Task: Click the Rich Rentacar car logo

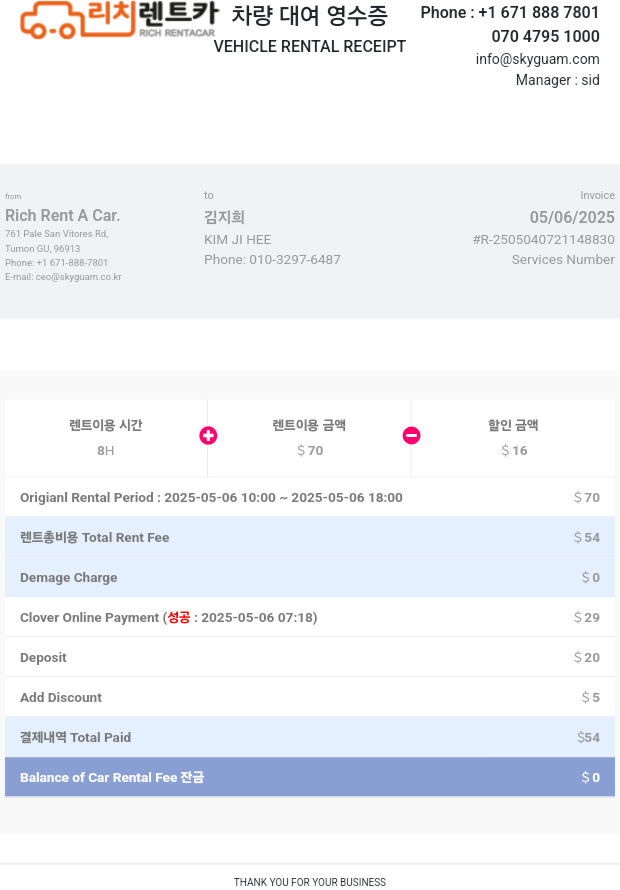Action: click(x=119, y=20)
